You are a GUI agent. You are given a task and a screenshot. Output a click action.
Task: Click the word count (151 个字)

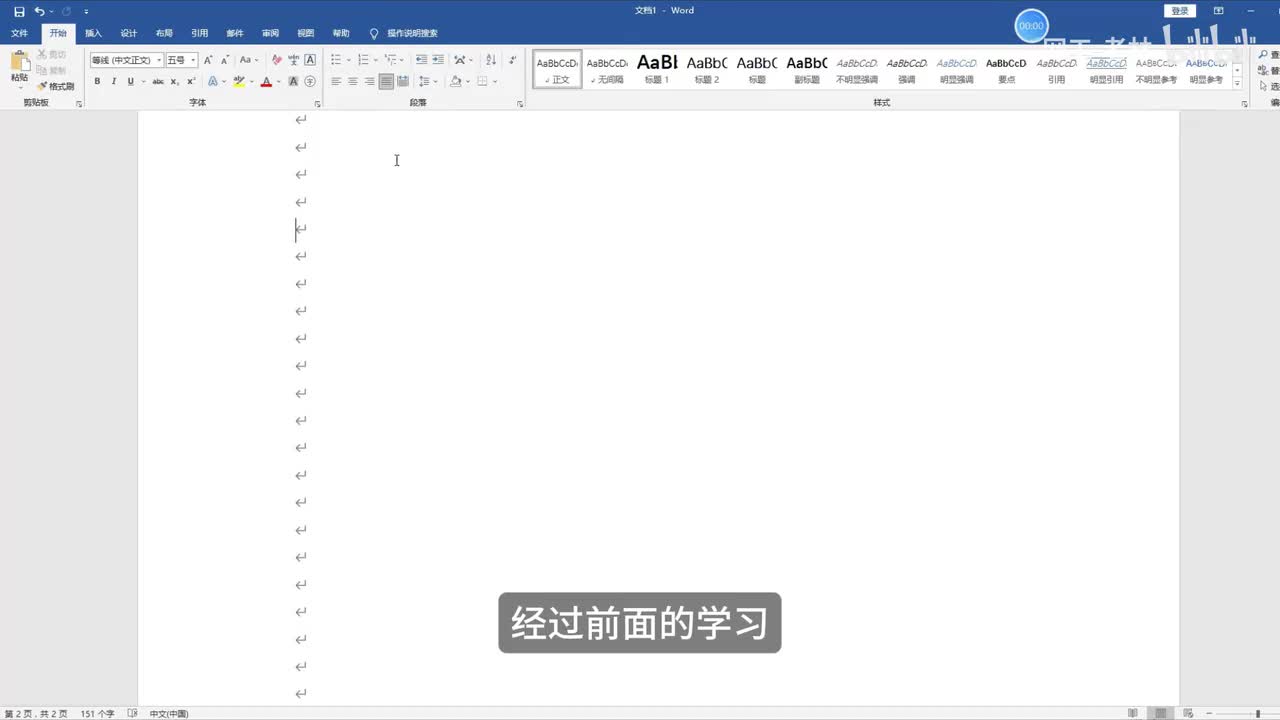97,713
